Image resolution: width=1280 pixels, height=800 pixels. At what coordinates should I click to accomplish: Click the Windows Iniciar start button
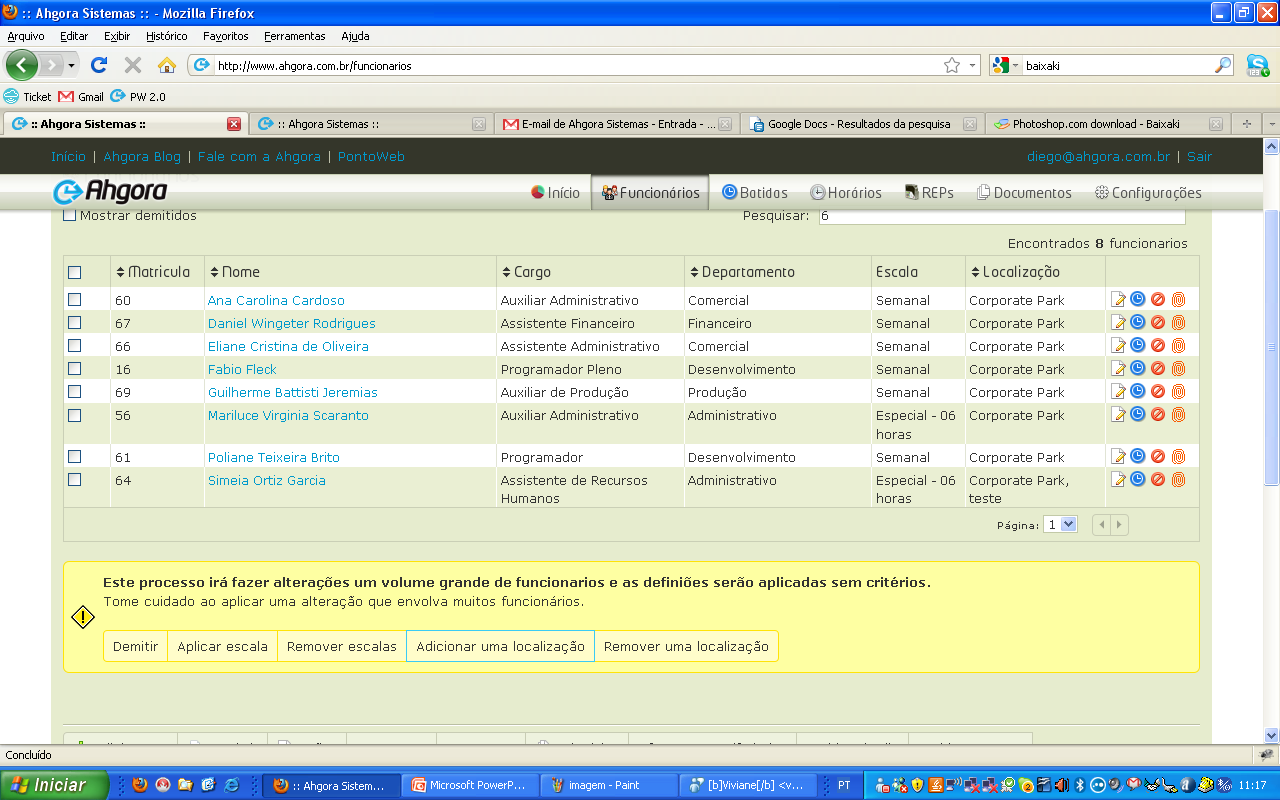54,785
